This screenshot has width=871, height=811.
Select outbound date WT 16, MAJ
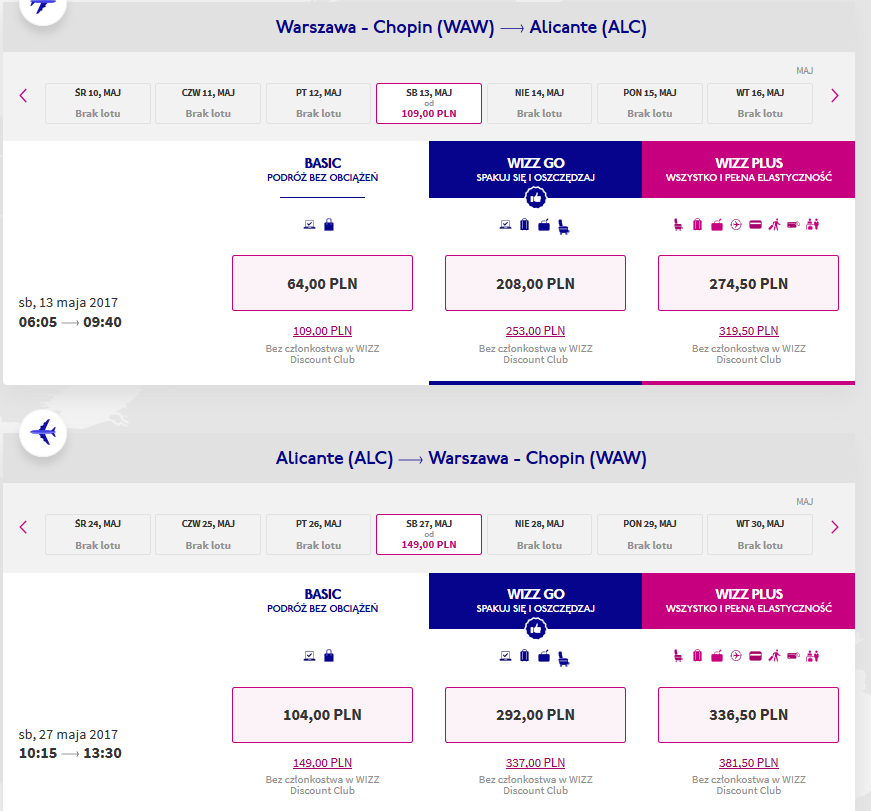click(760, 103)
